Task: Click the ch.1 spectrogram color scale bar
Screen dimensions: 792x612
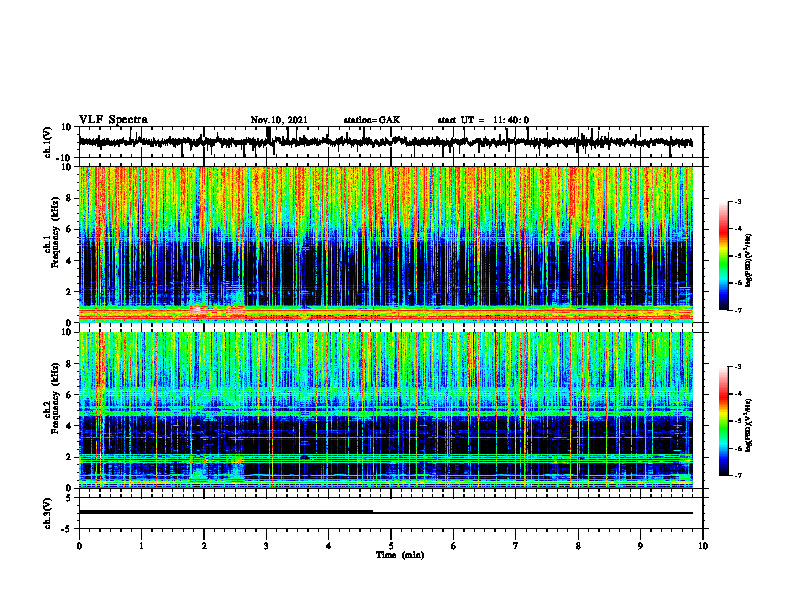Action: tap(723, 256)
